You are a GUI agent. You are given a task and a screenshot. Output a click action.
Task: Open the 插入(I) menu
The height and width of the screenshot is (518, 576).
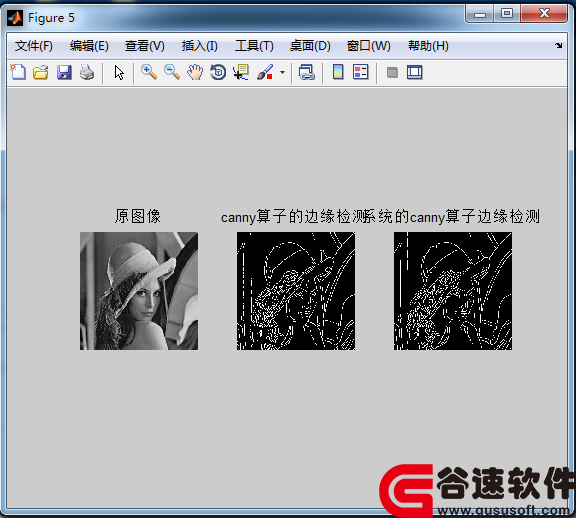coord(199,46)
